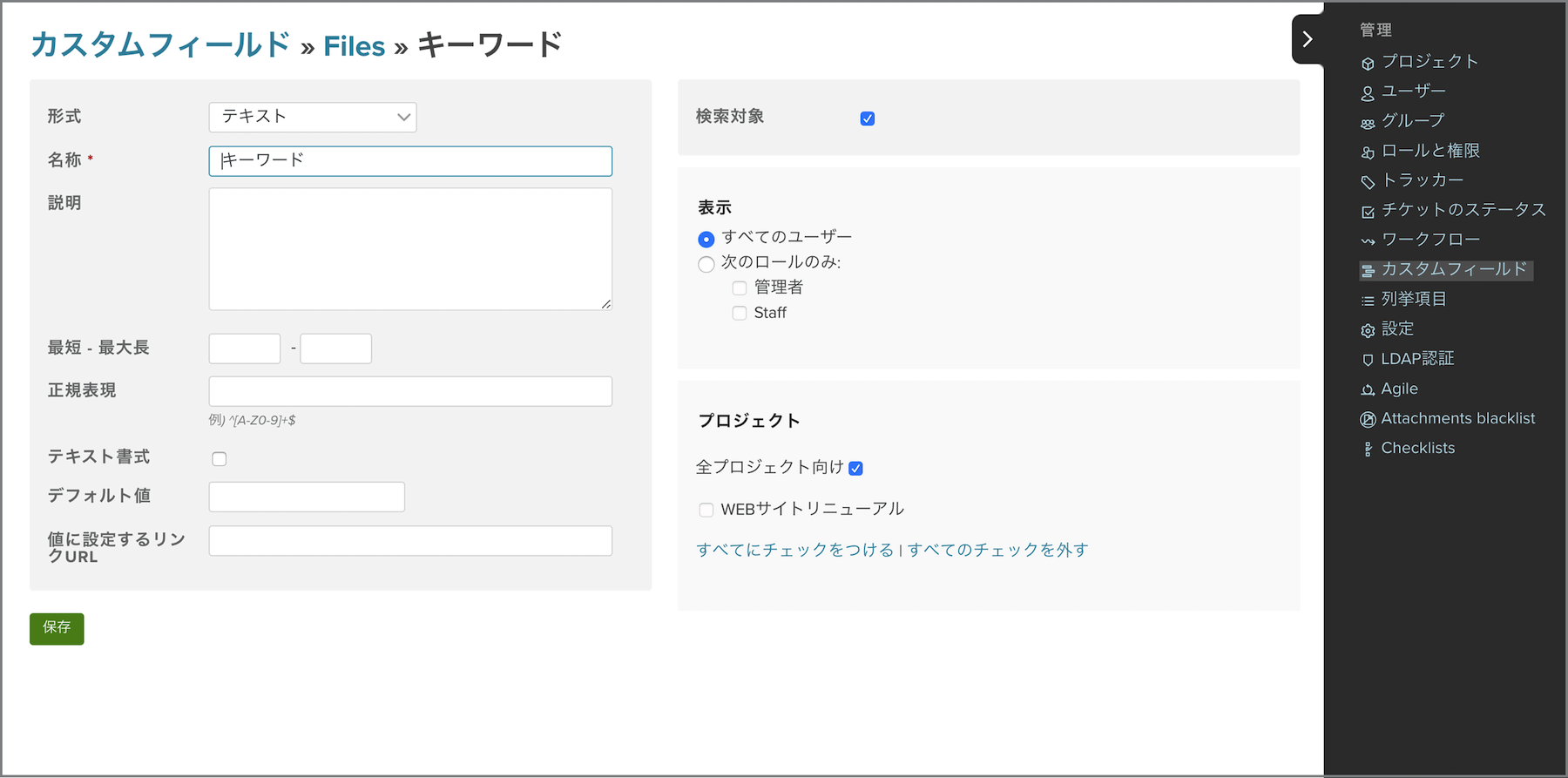Screen dimensions: 1568x778
Task: Click the Attachments blacklist icon
Action: coord(1368,419)
